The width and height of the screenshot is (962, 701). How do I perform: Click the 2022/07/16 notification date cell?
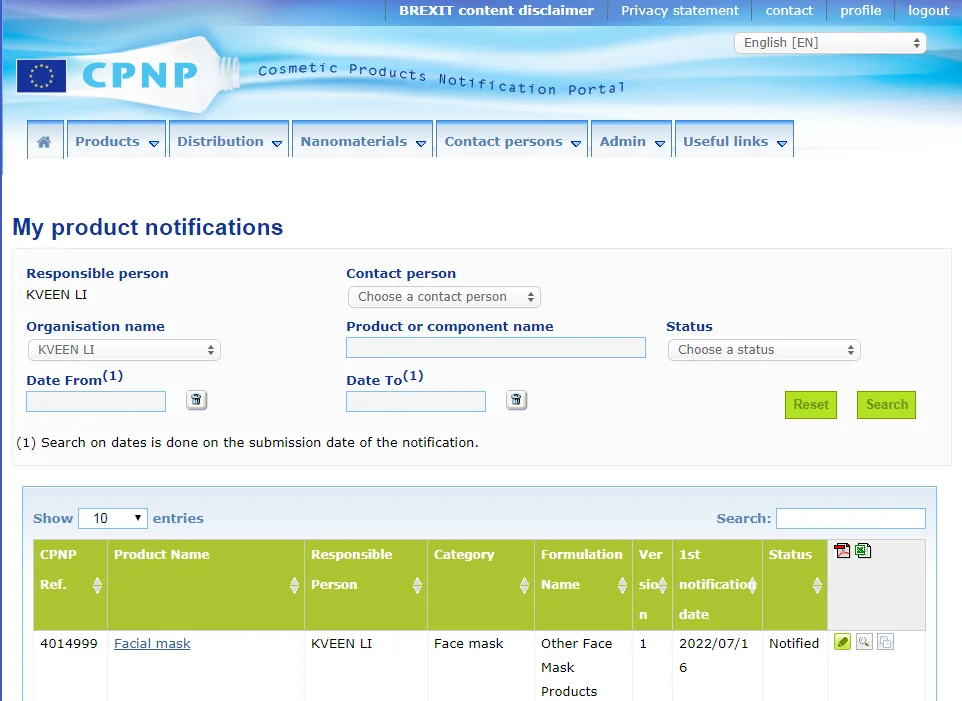(714, 655)
